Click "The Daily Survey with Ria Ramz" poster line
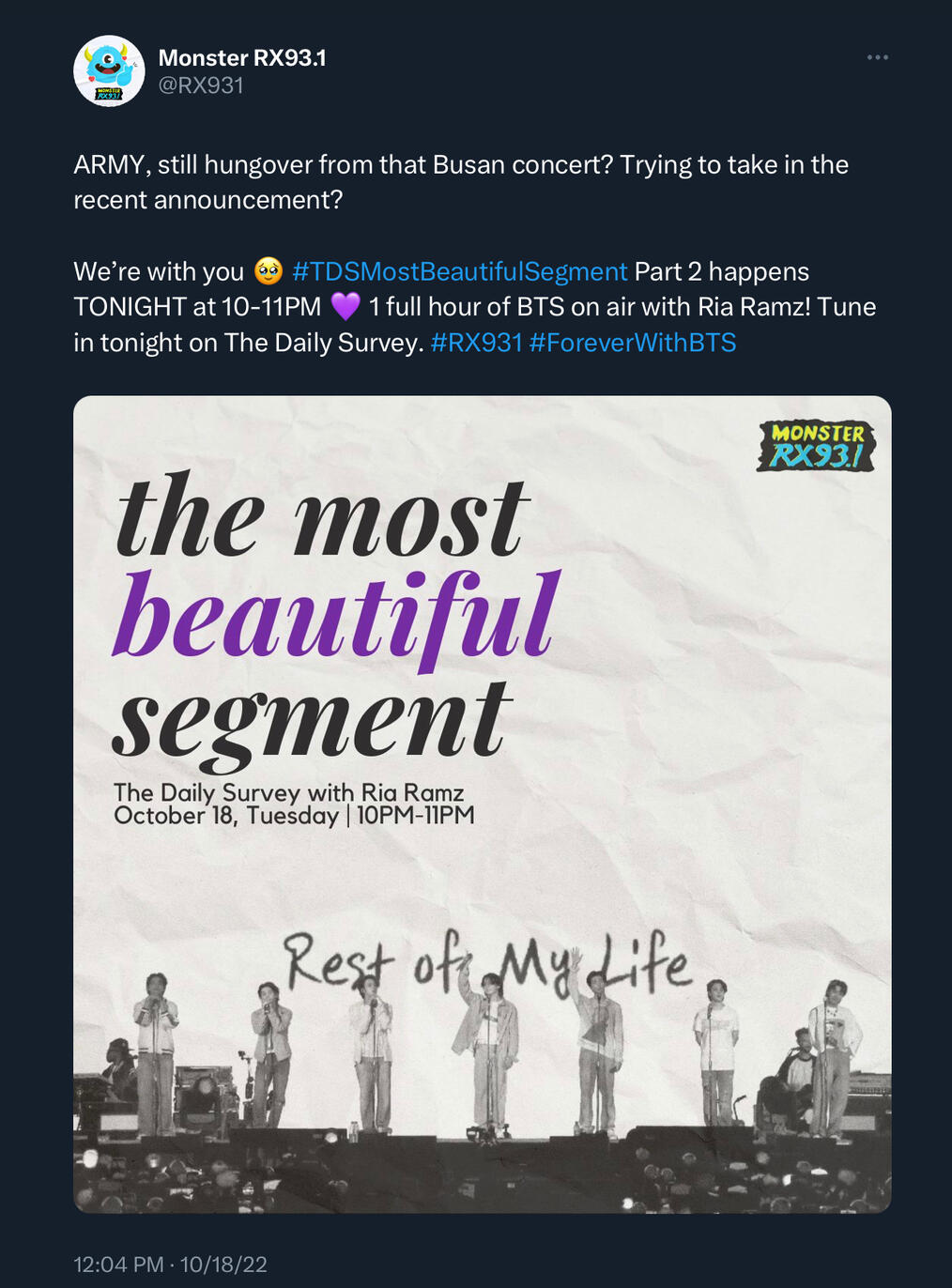Image resolution: width=952 pixels, height=1288 pixels. click(289, 792)
